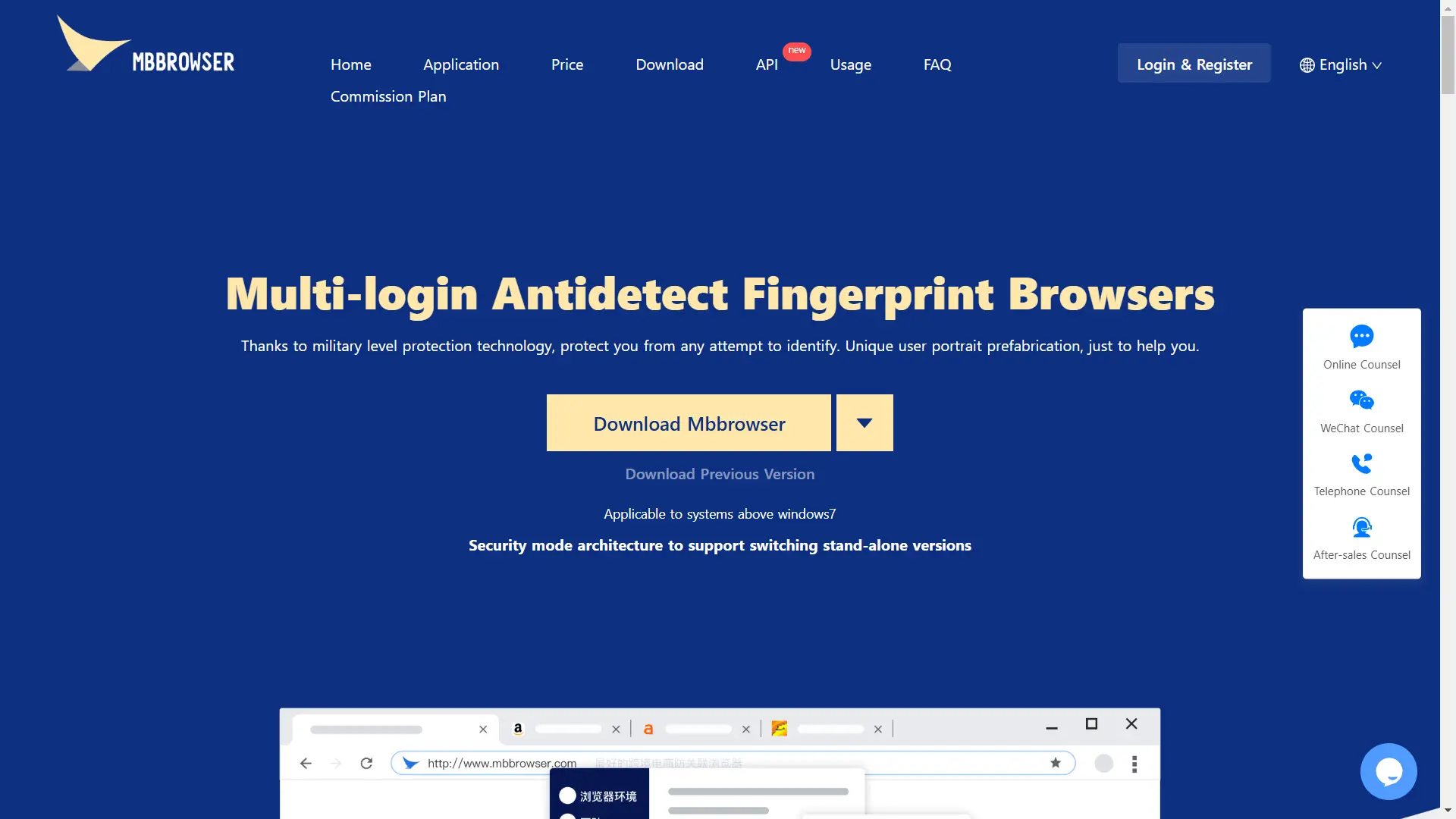Open Online Counsel chat icon

coord(1362,336)
